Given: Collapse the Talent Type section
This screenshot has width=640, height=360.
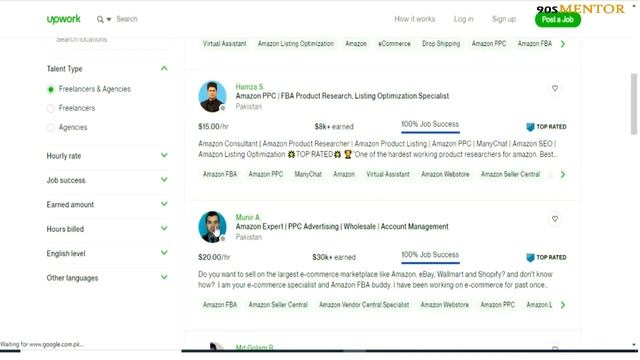Looking at the screenshot, I should pos(164,69).
